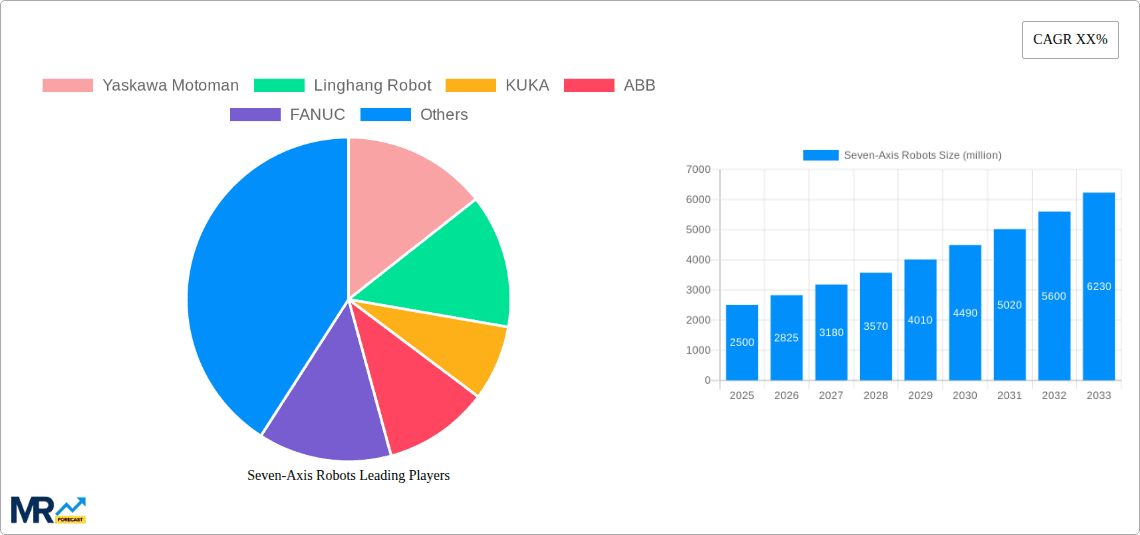The width and height of the screenshot is (1140, 535).
Task: Click the 2026 bar labeled 2825
Action: click(787, 337)
